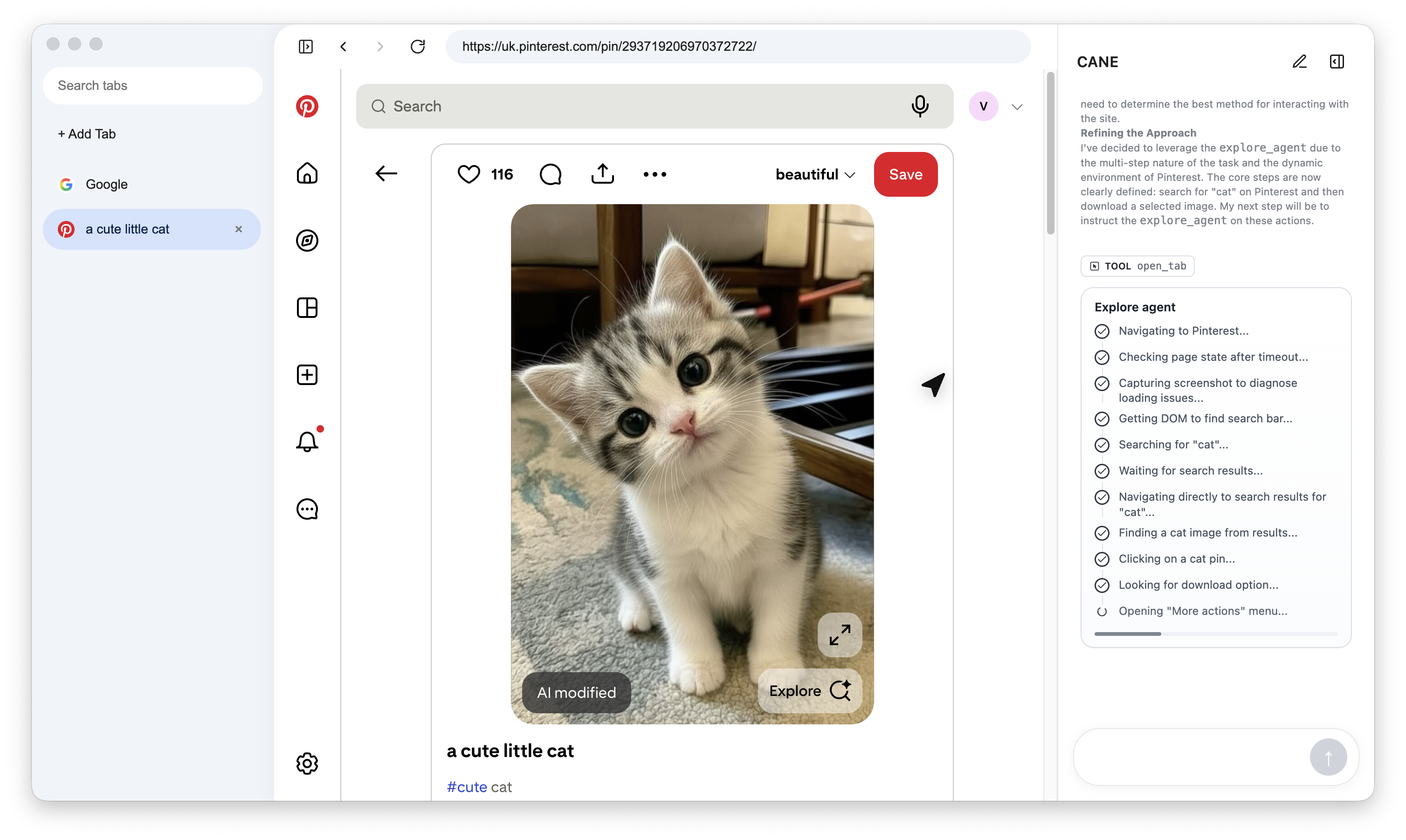Collapse the CANE assistant panel
1406x840 pixels.
click(x=1337, y=62)
